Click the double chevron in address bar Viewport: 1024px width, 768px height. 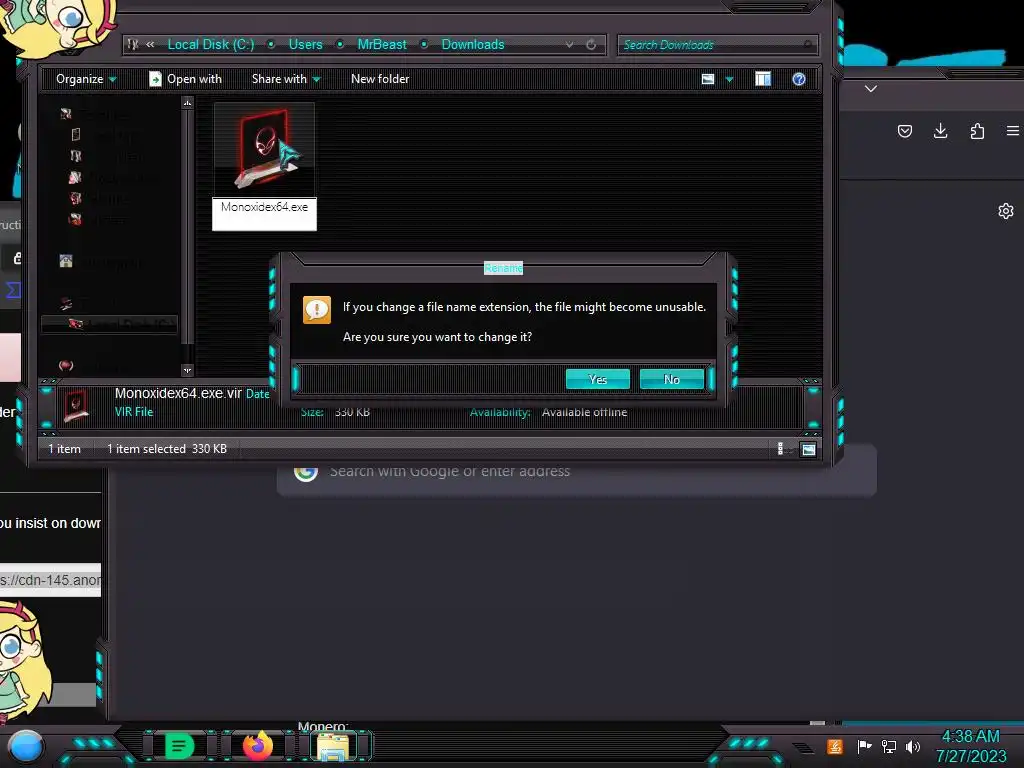(150, 44)
